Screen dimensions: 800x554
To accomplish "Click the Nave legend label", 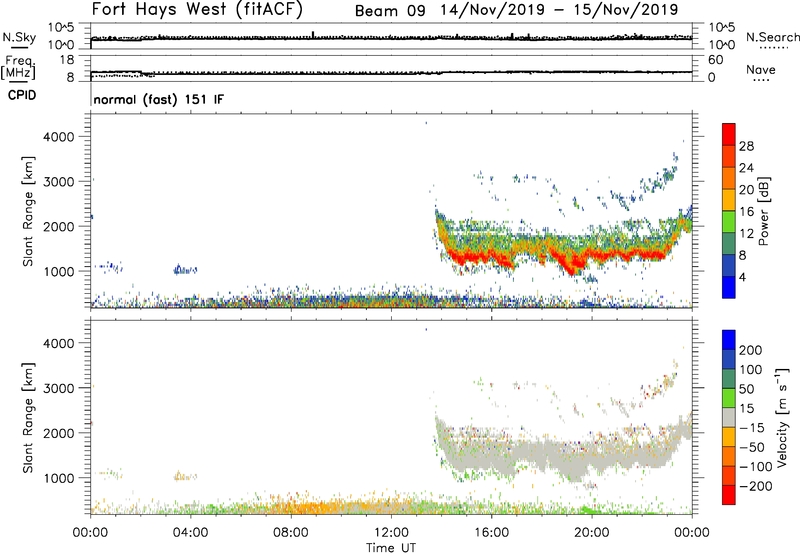I will 761,69.
